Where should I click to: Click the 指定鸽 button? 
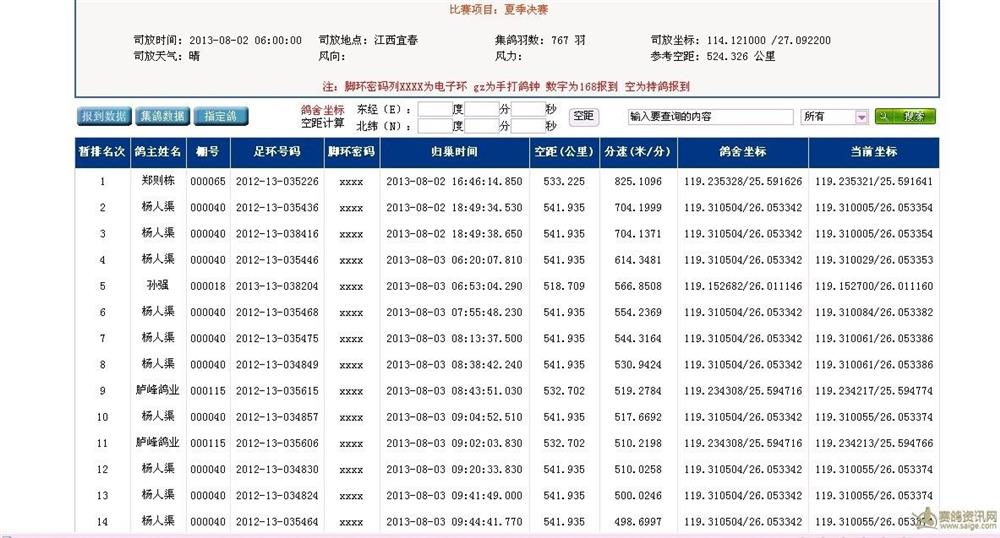pyautogui.click(x=221, y=116)
